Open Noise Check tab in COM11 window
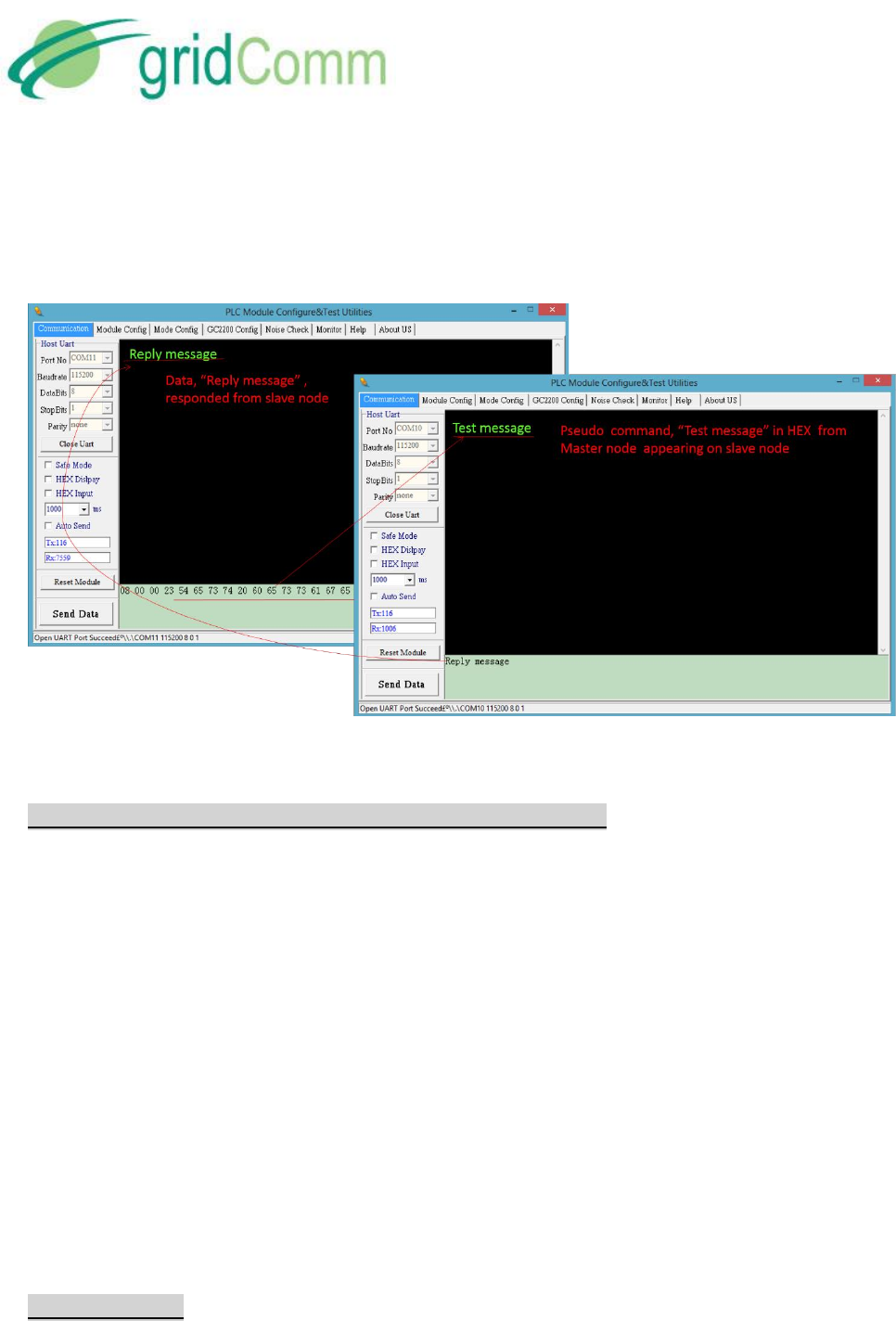This screenshot has width=896, height=1321. click(287, 329)
